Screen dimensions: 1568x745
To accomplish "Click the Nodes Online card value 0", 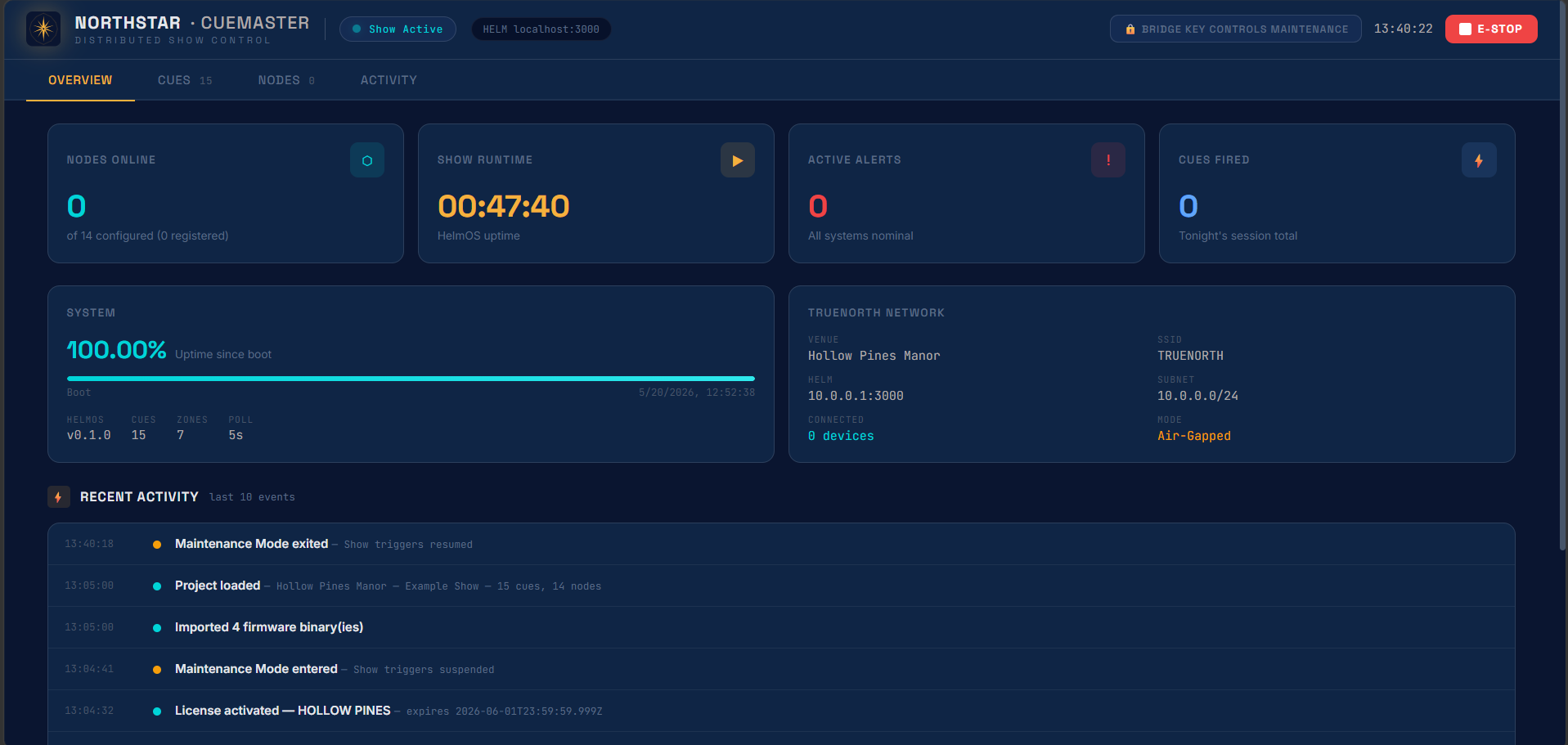I will pyautogui.click(x=76, y=206).
